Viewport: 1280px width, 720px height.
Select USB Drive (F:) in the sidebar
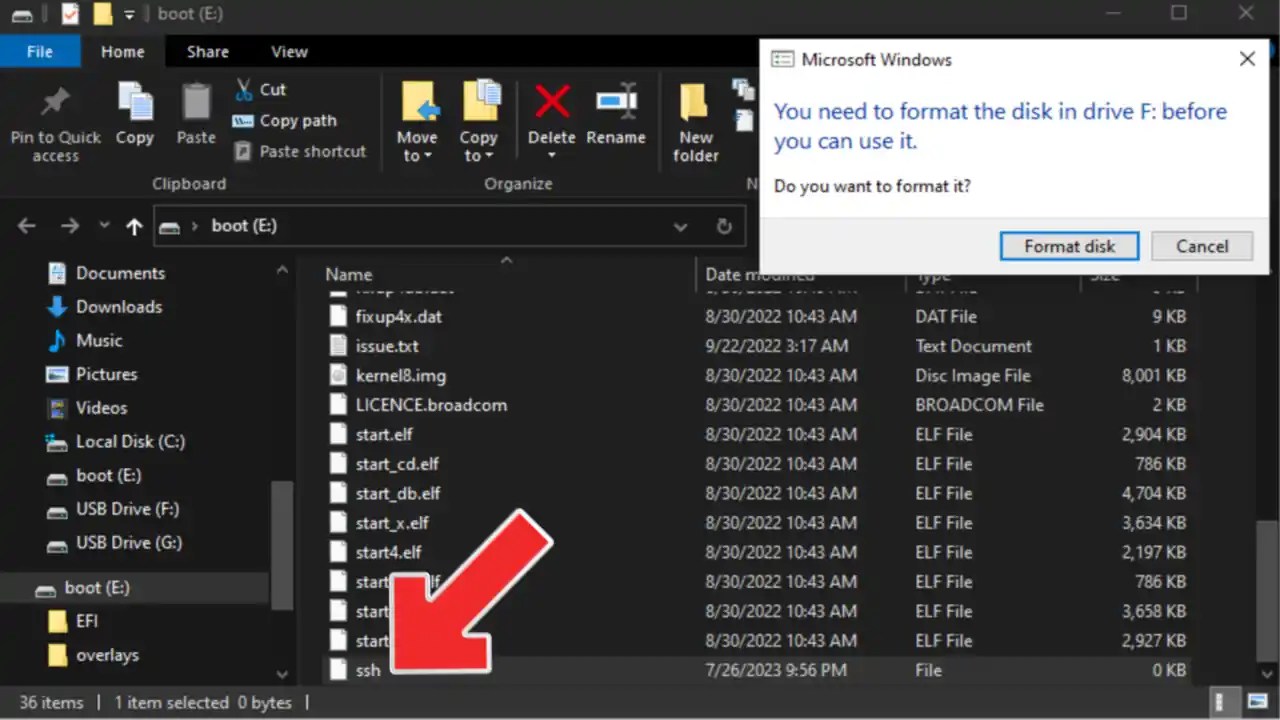[127, 509]
